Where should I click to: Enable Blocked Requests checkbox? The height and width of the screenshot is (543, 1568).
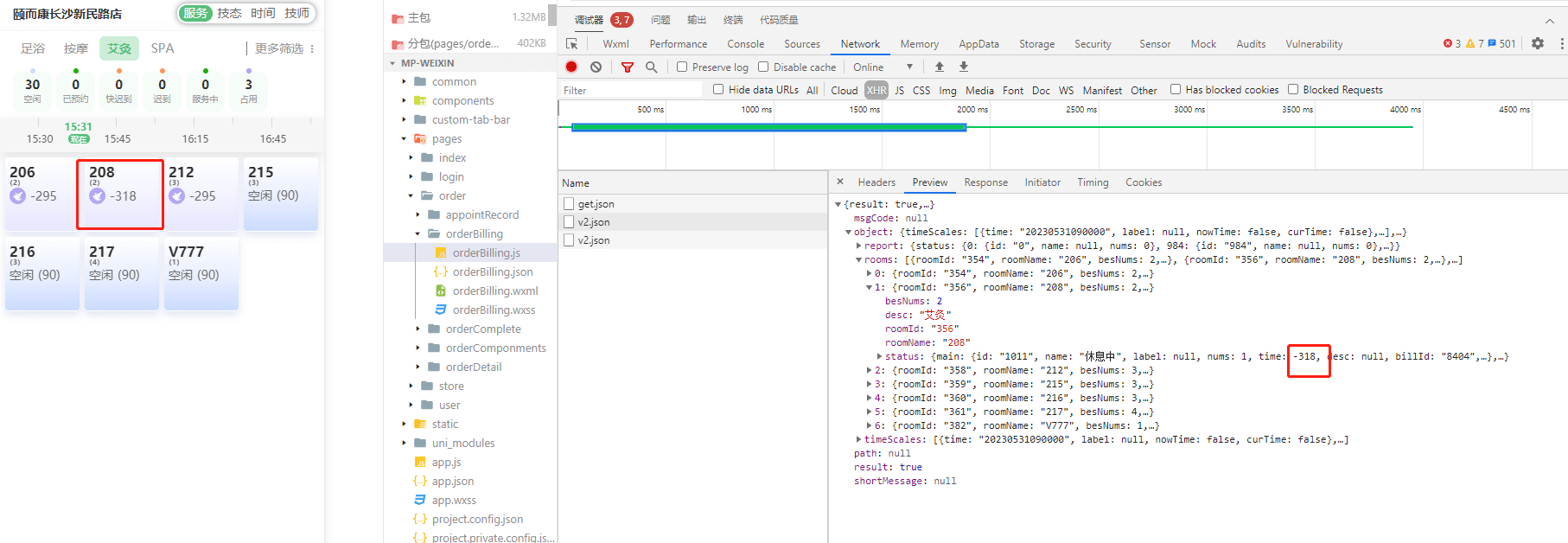click(x=1293, y=89)
